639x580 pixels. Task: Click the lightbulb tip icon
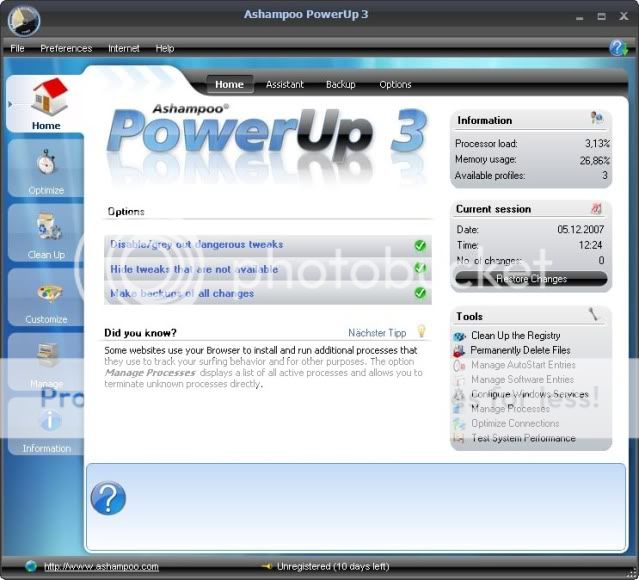(x=421, y=332)
